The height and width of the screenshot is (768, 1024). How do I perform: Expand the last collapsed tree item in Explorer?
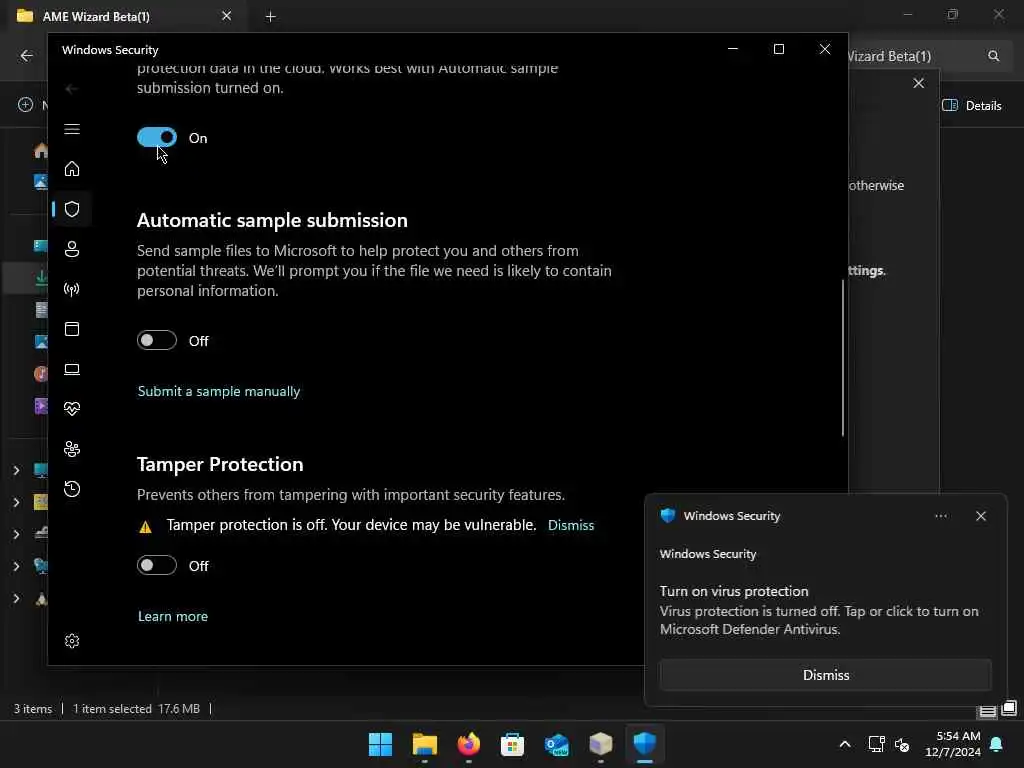tap(16, 598)
